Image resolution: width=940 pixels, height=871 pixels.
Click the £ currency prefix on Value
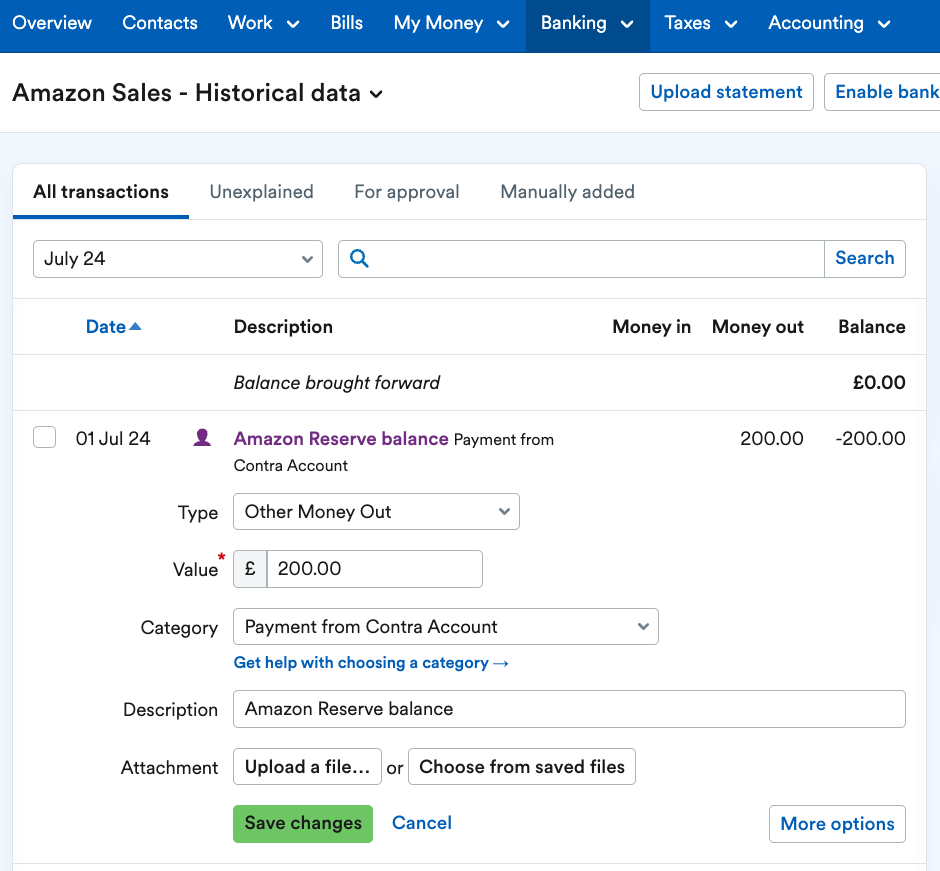click(250, 569)
